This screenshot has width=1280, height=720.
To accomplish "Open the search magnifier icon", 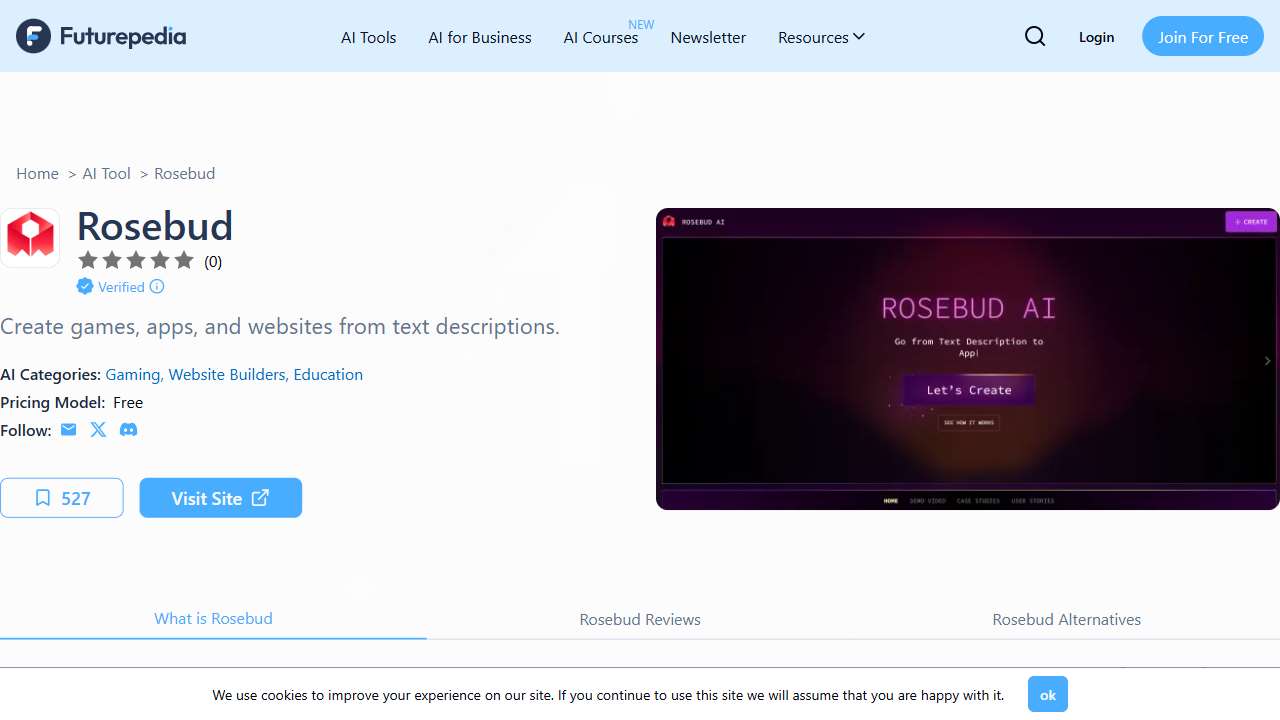I will click(1035, 37).
